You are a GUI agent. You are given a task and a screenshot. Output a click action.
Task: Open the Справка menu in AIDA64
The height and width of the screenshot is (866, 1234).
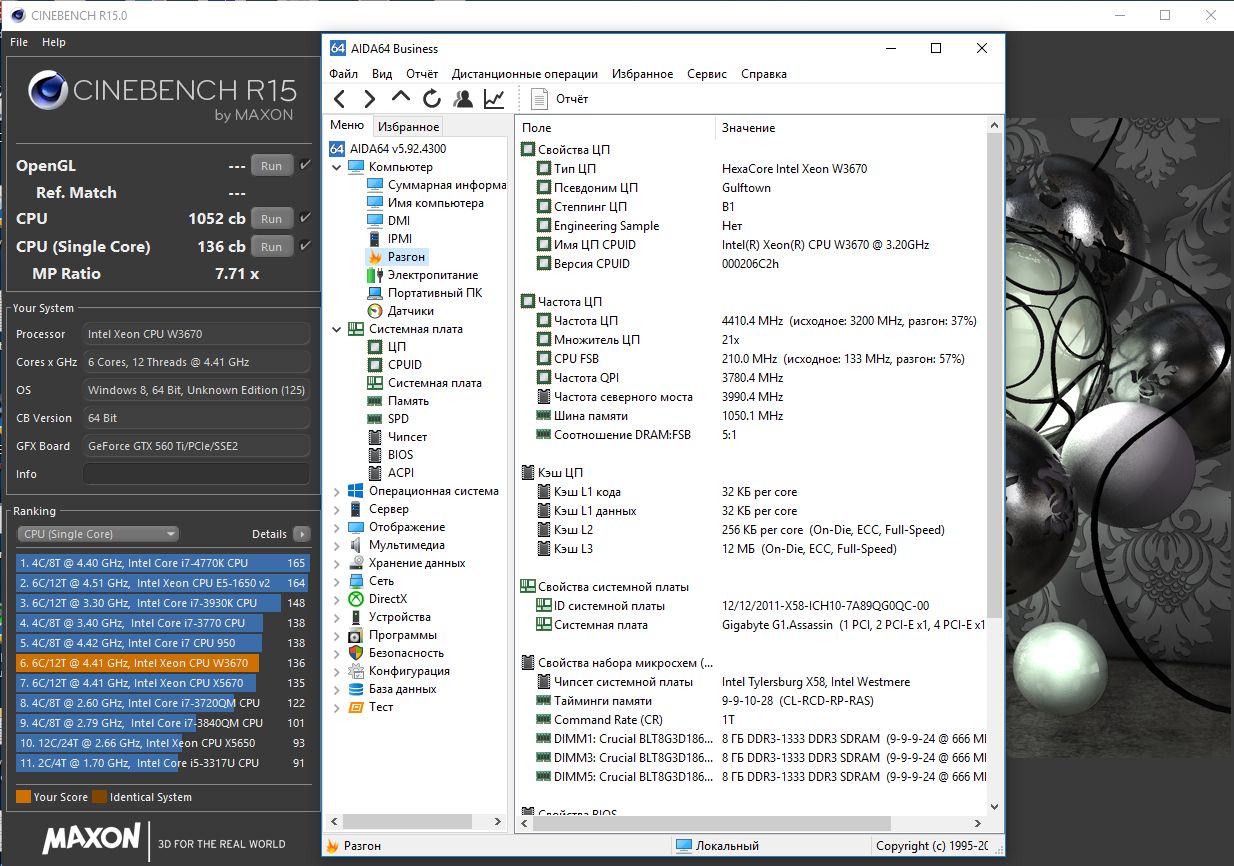[x=764, y=74]
